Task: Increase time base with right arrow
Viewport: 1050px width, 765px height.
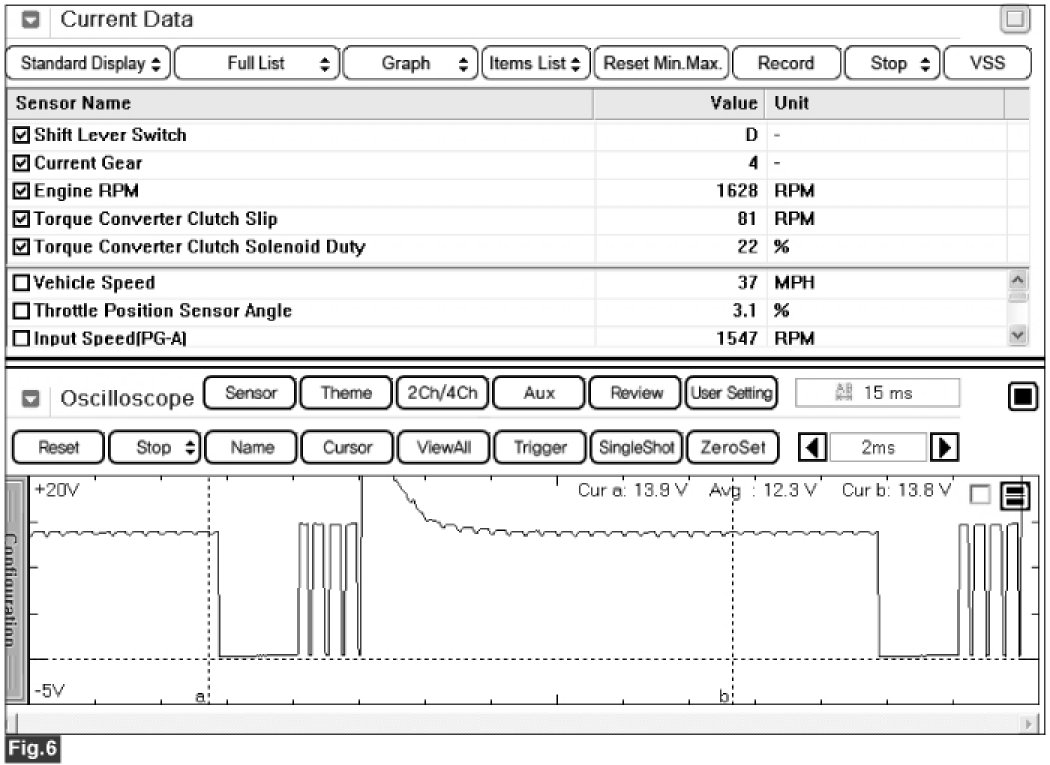Action: coord(941,447)
